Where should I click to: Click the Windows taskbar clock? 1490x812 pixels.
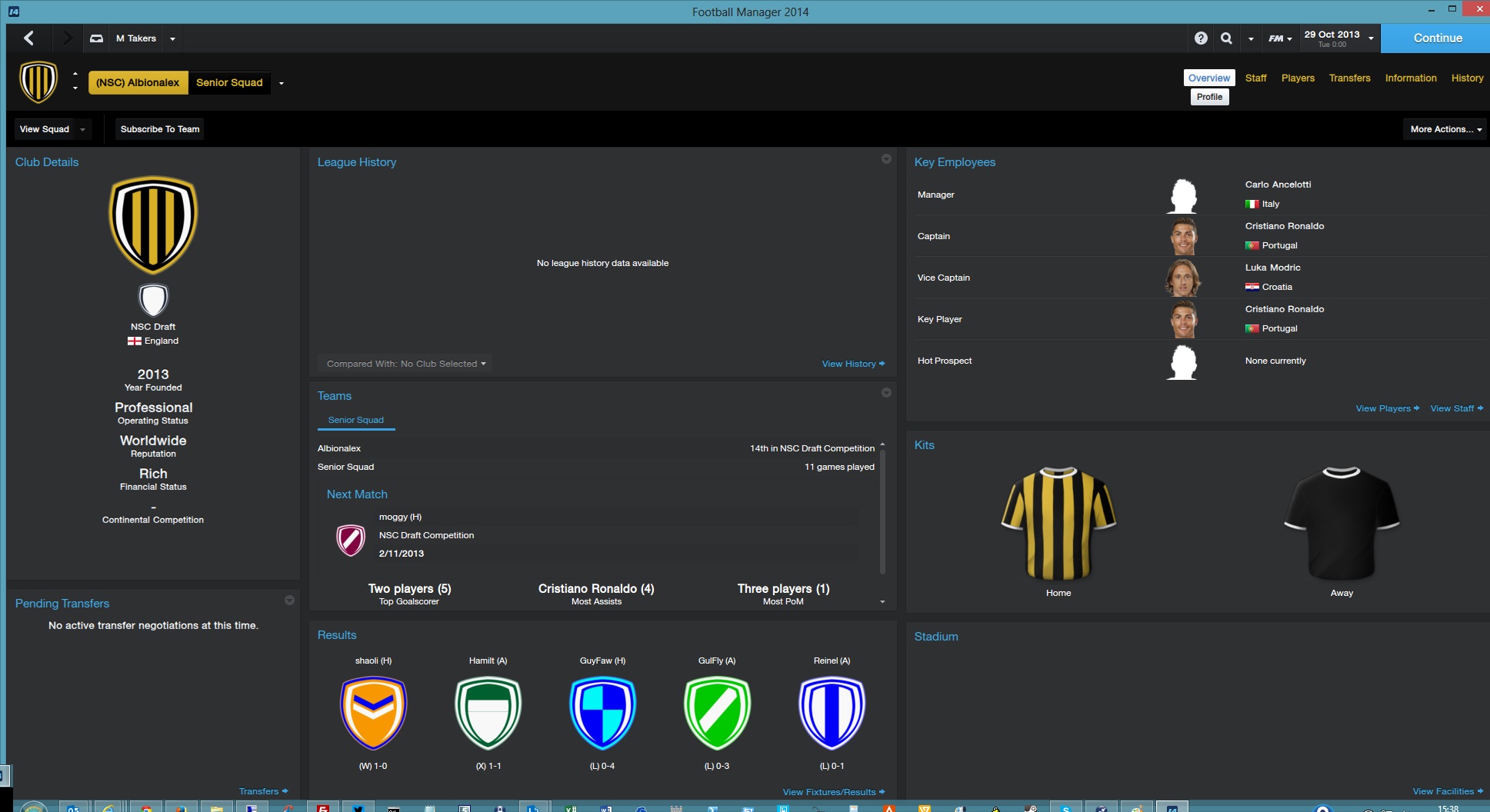pos(1448,807)
